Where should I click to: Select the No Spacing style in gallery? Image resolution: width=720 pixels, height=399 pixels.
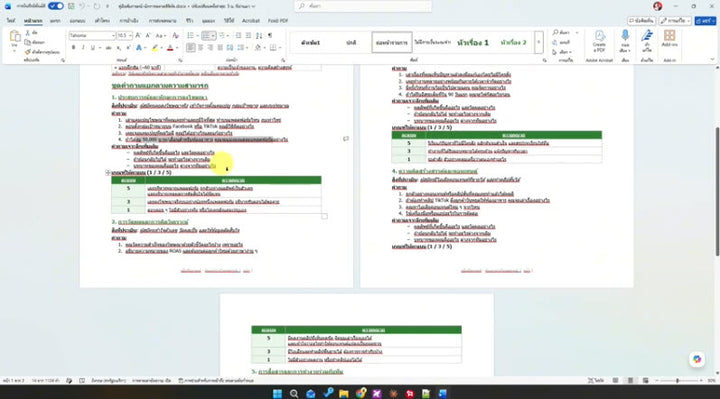point(432,42)
